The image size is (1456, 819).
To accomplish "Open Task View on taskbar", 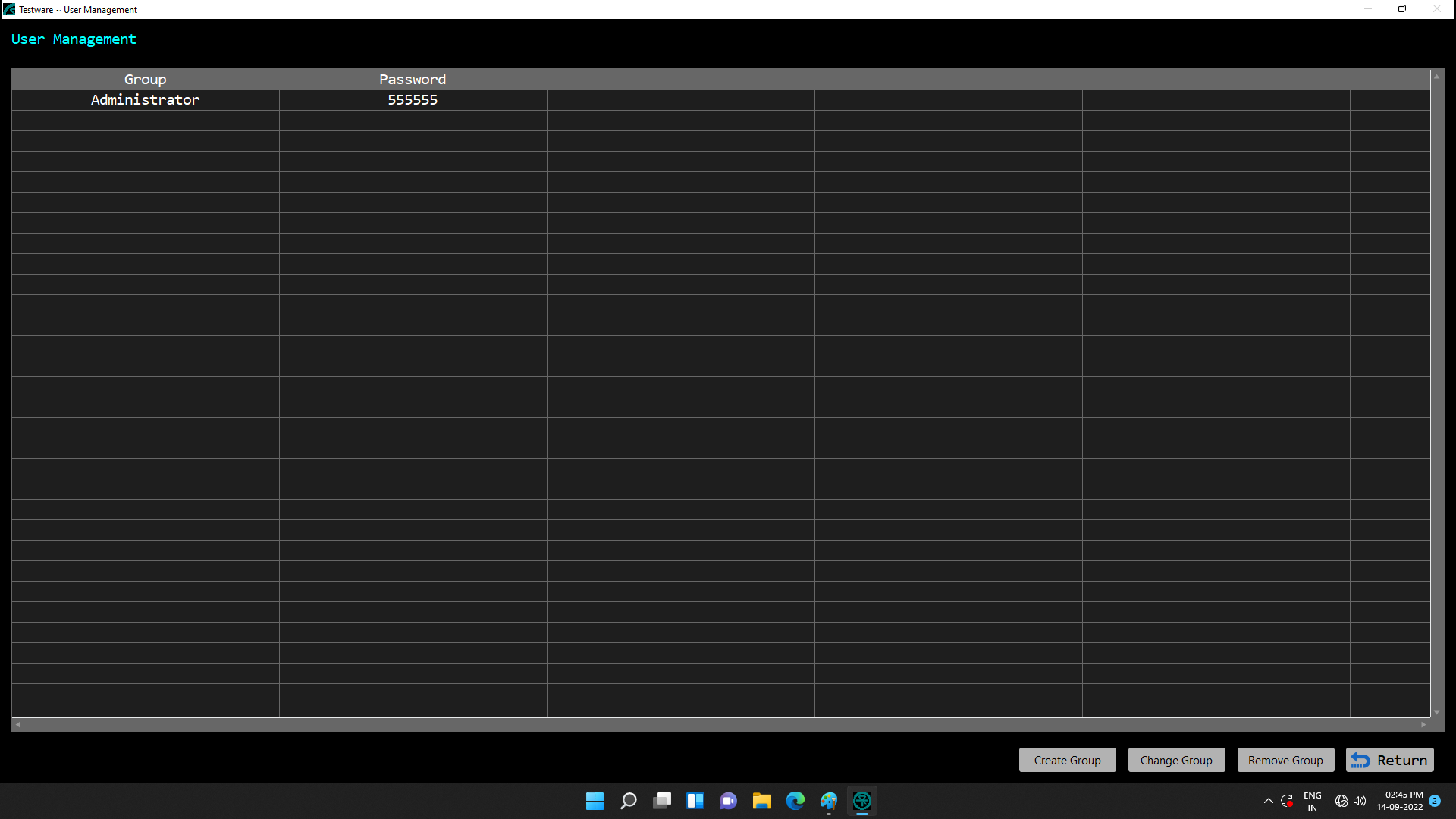I will pyautogui.click(x=662, y=801).
